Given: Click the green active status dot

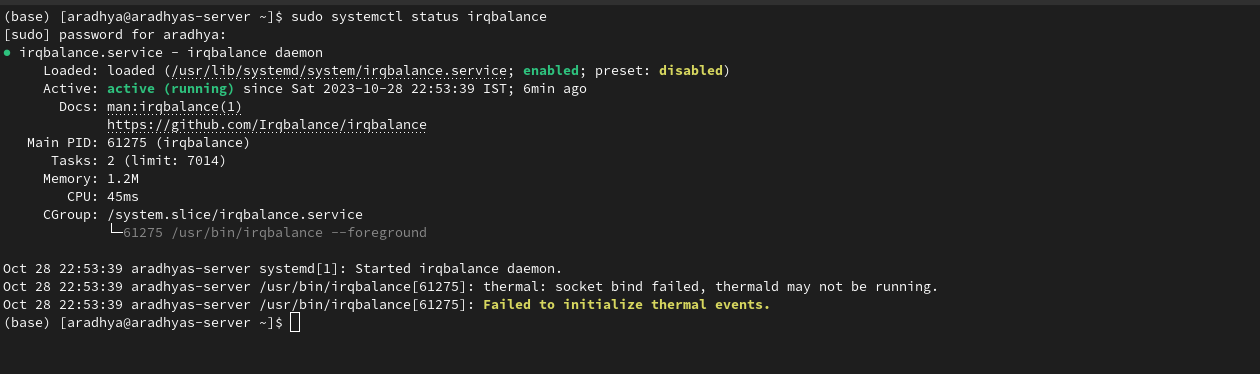Looking at the screenshot, I should click(x=8, y=53).
